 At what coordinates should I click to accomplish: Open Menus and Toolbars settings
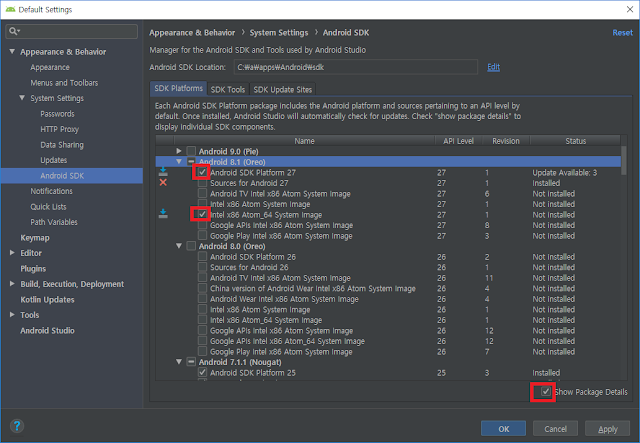pyautogui.click(x=64, y=83)
